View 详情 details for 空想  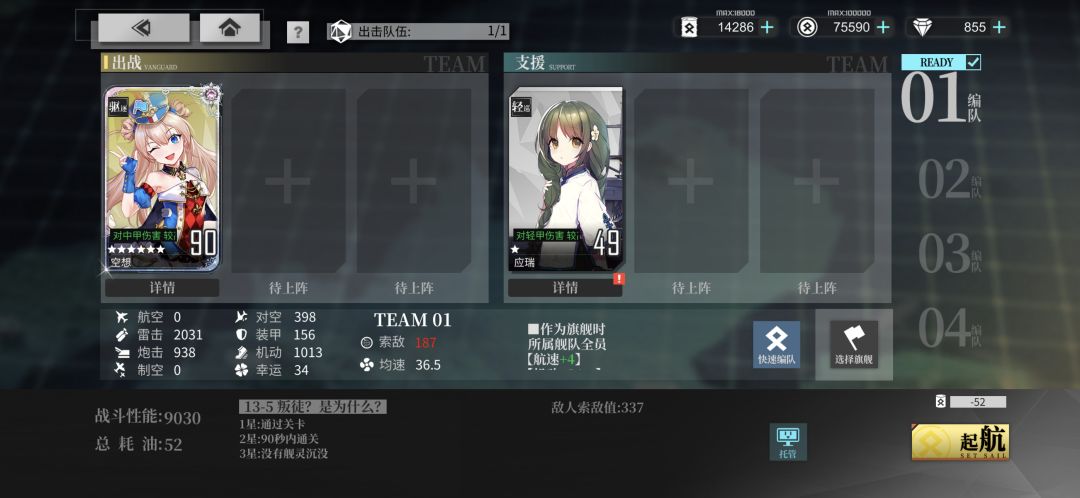tap(162, 288)
